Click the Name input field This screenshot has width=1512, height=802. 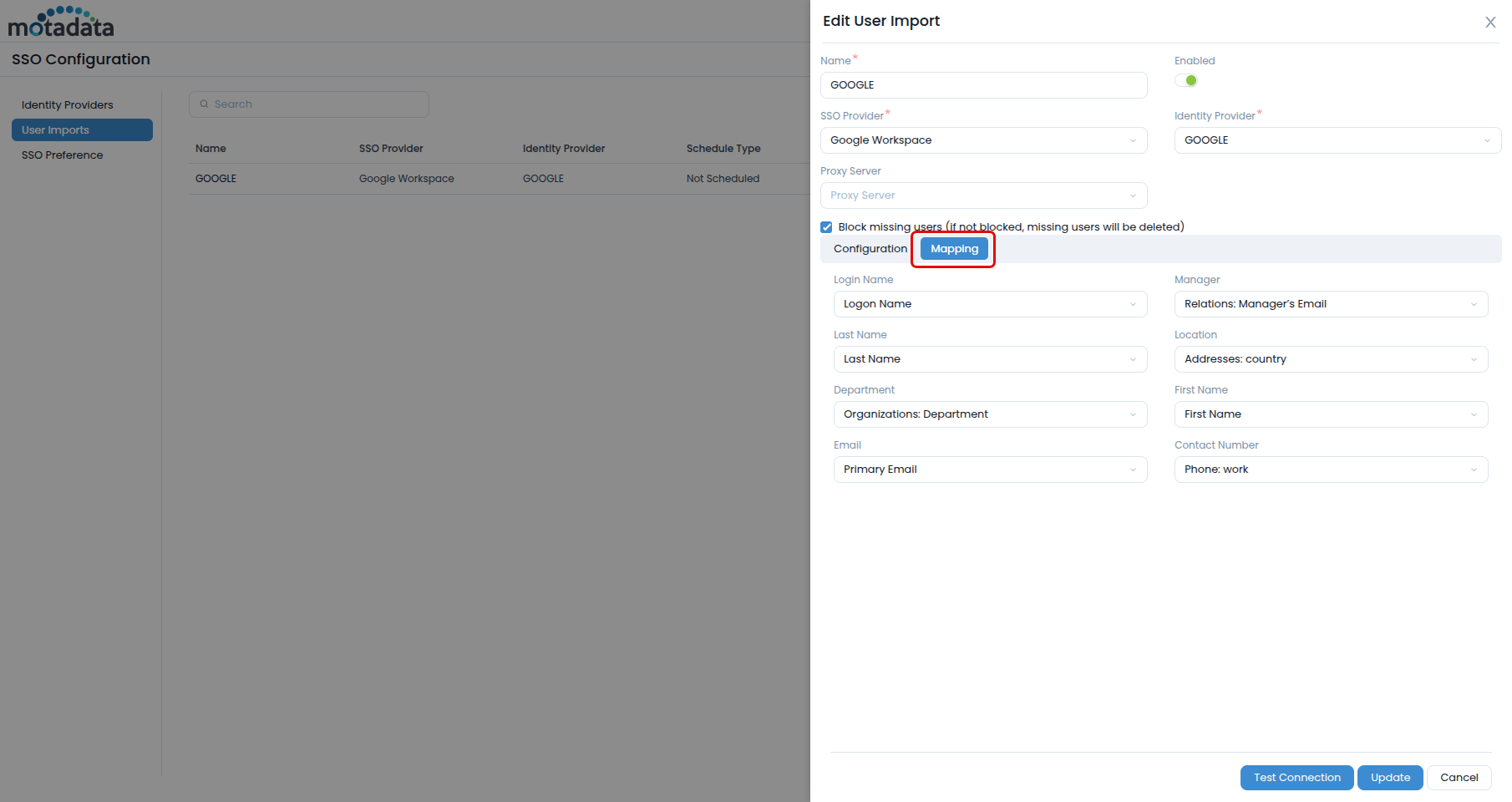pos(983,85)
